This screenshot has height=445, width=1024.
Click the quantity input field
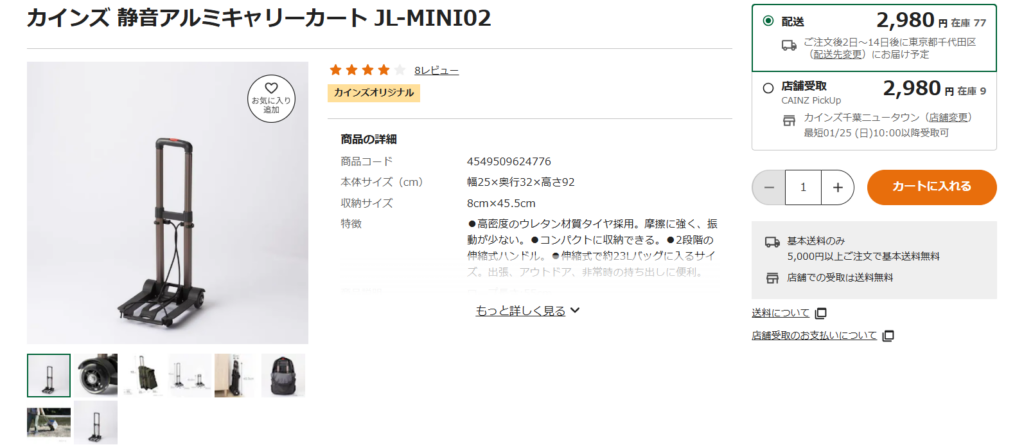(x=803, y=188)
